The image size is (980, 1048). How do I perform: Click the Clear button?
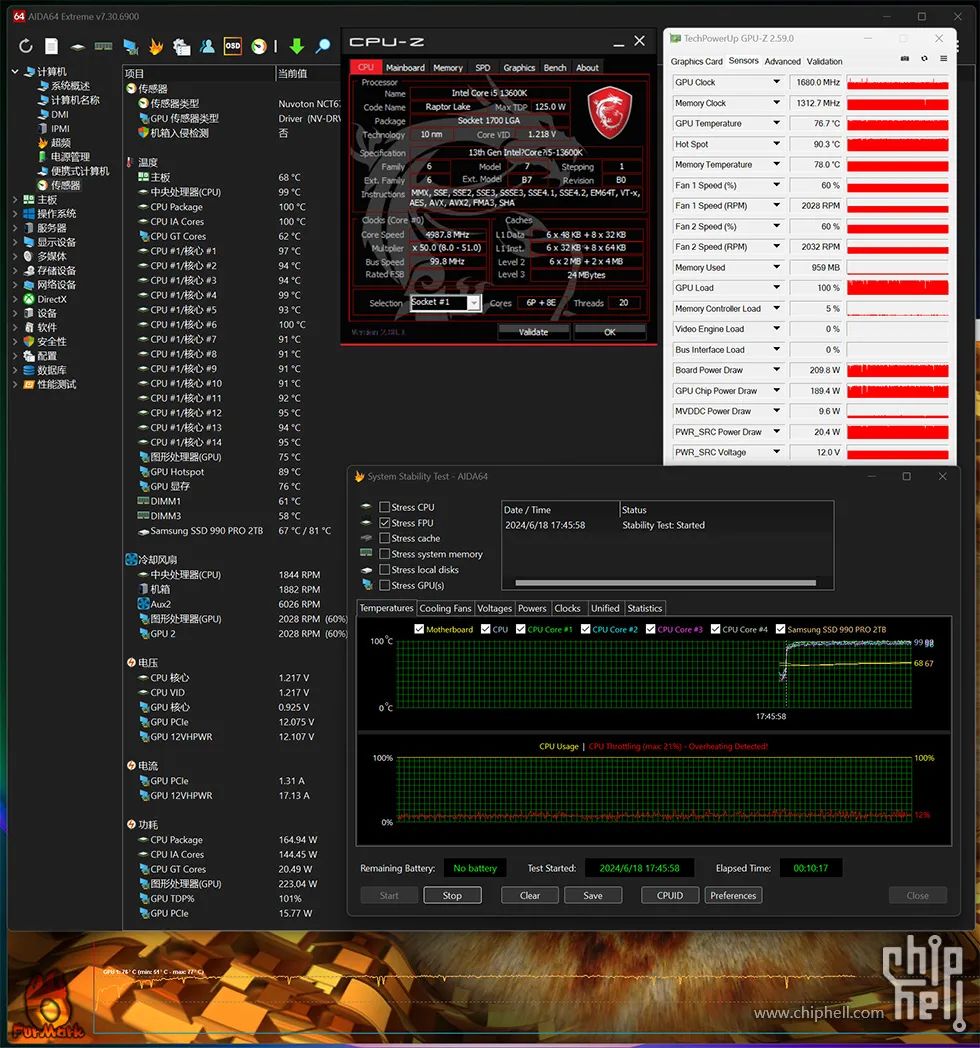tap(529, 896)
